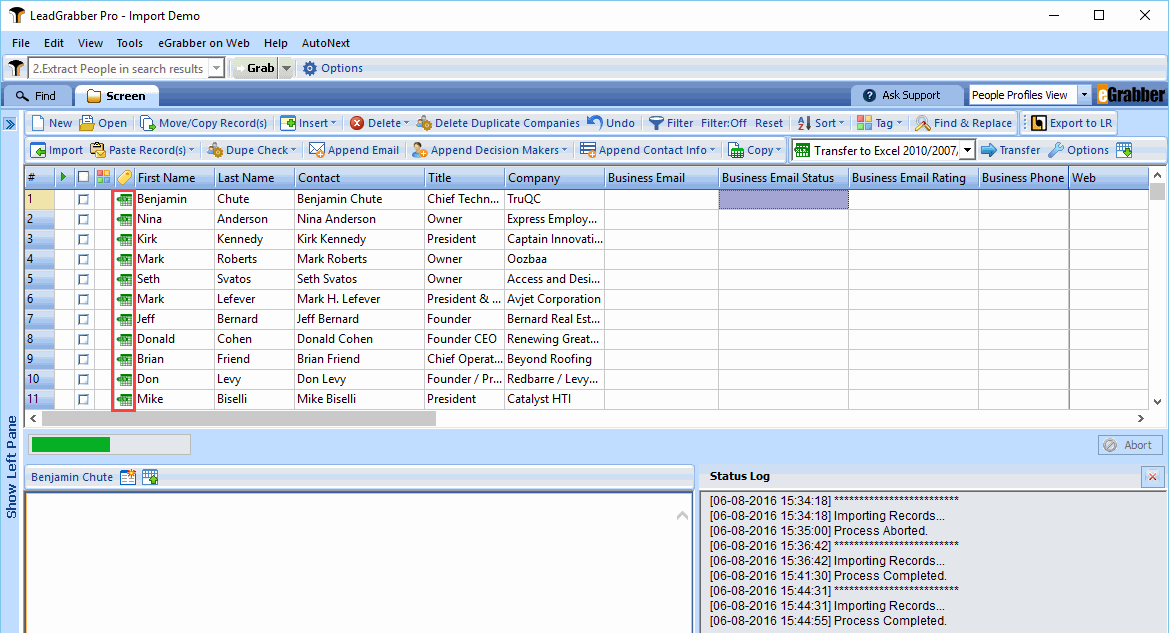Run the Append Email tool
Screen dimensions: 1169x633
point(354,150)
